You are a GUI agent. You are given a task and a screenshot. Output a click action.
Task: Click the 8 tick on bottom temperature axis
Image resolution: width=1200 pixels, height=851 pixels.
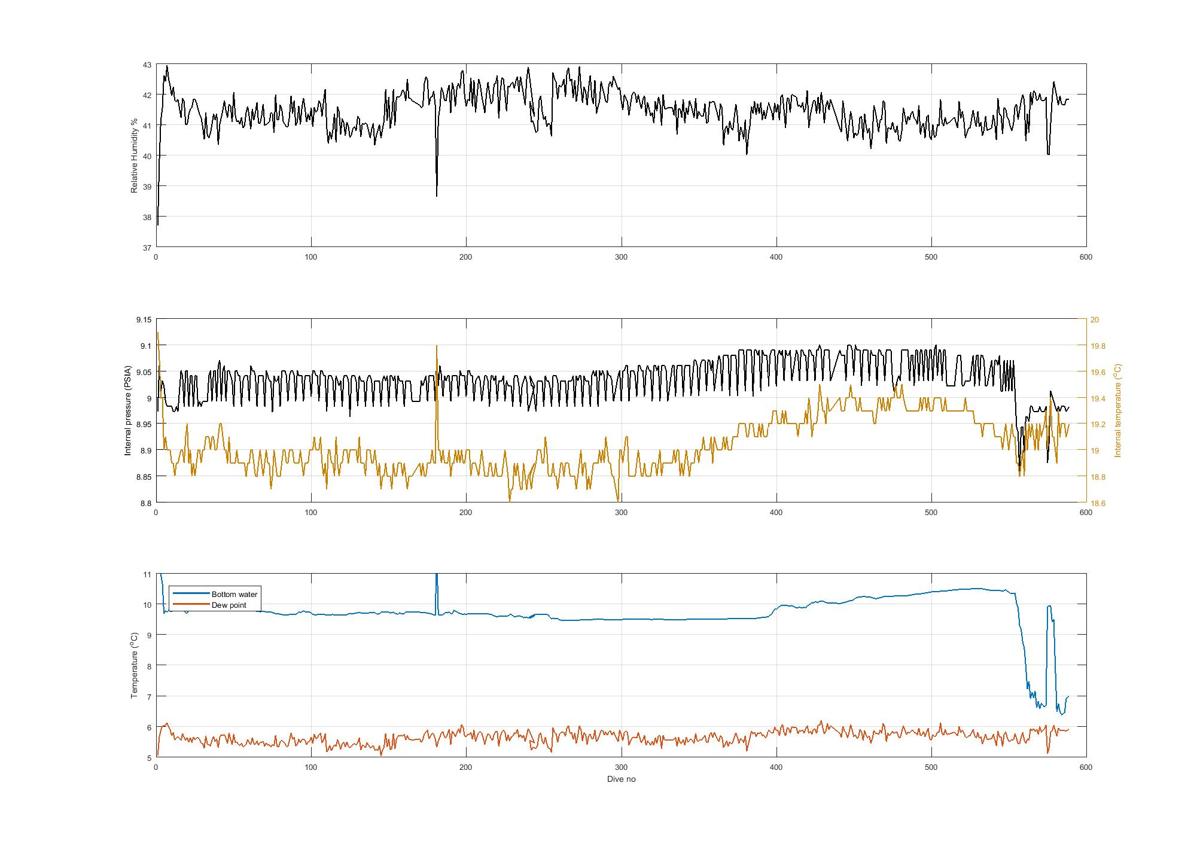pos(150,666)
